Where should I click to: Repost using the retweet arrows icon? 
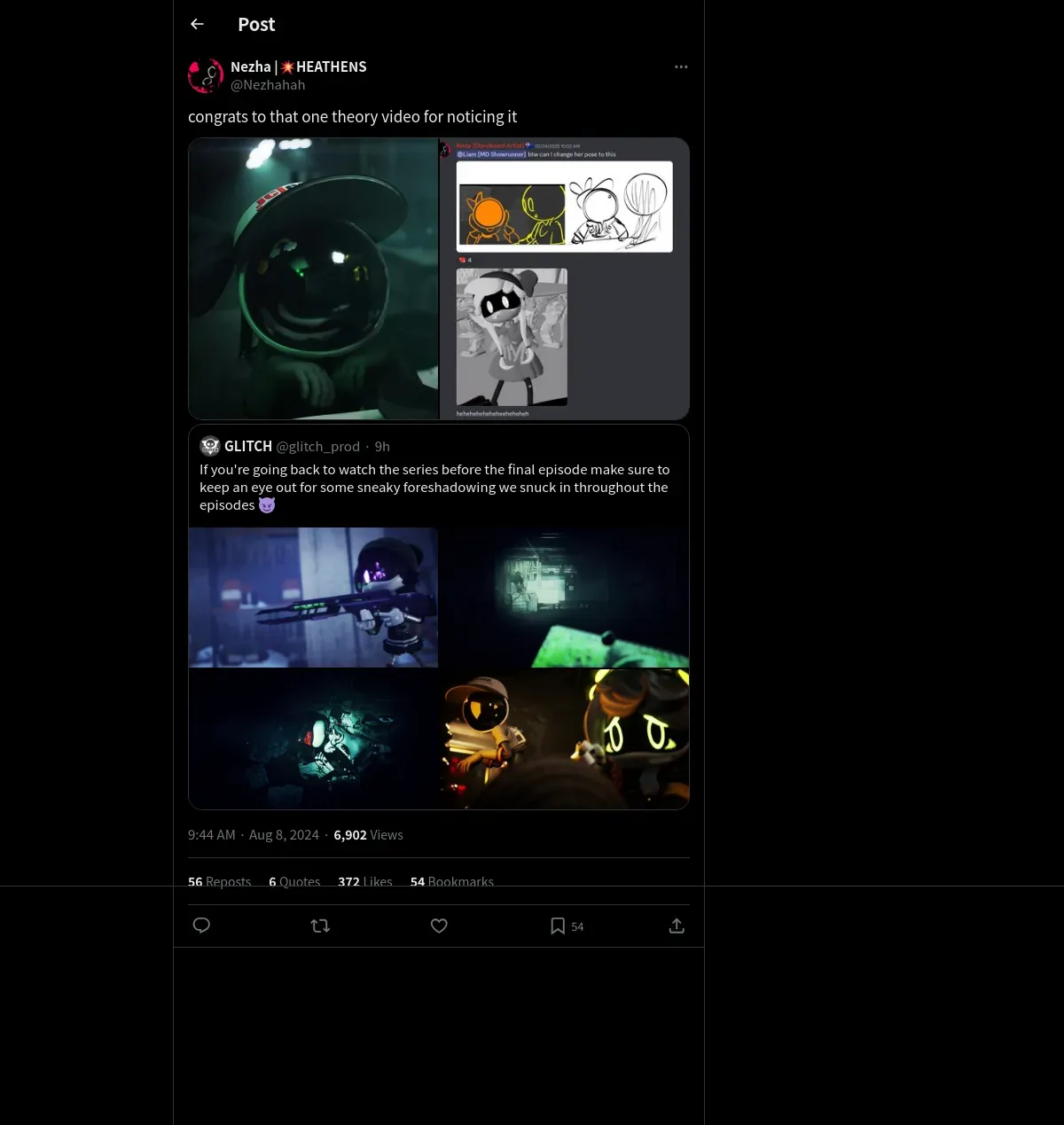pos(320,926)
